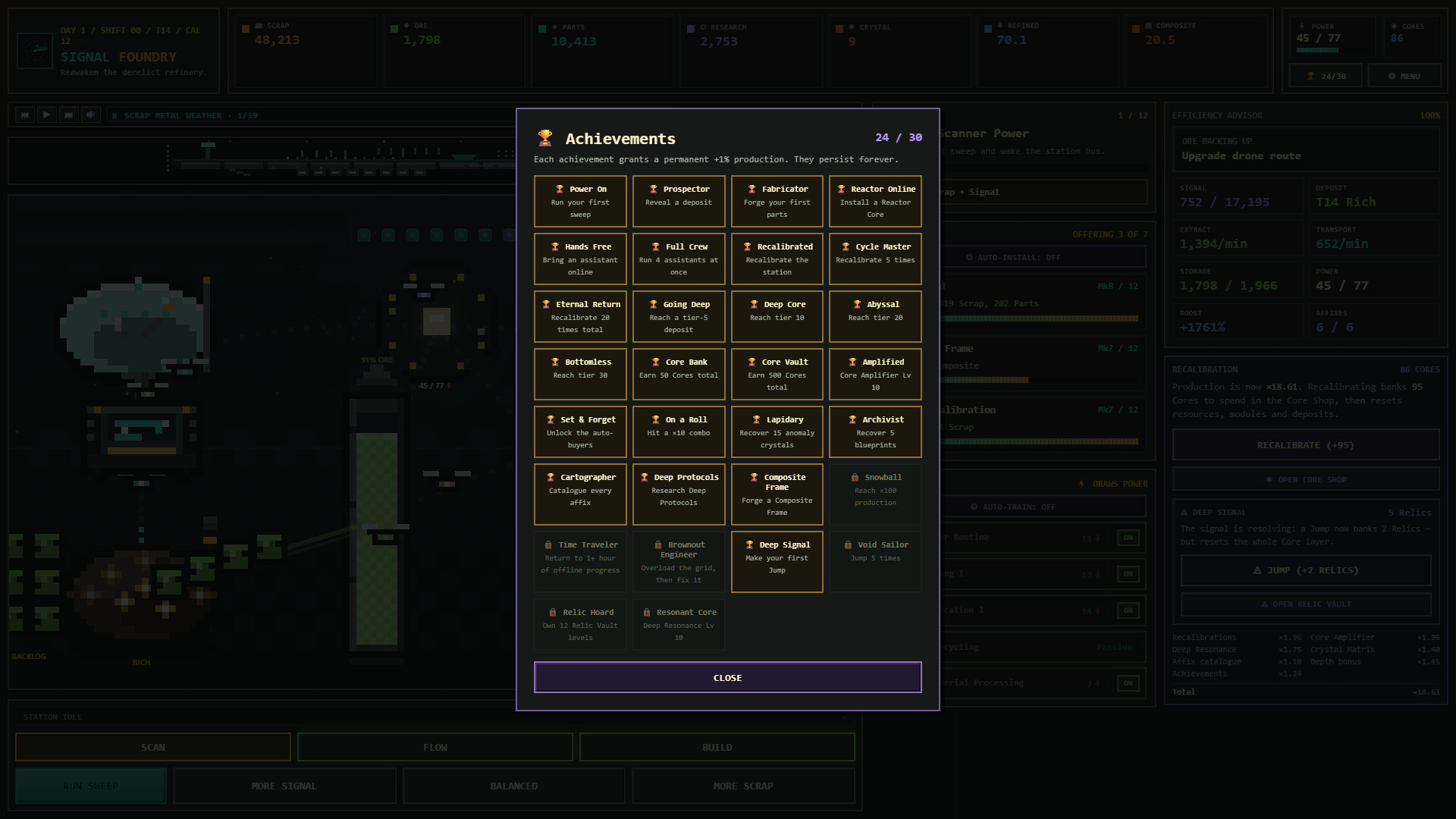
Task: Click the SIGNAL FOUNDRY game title
Action: coord(118,57)
